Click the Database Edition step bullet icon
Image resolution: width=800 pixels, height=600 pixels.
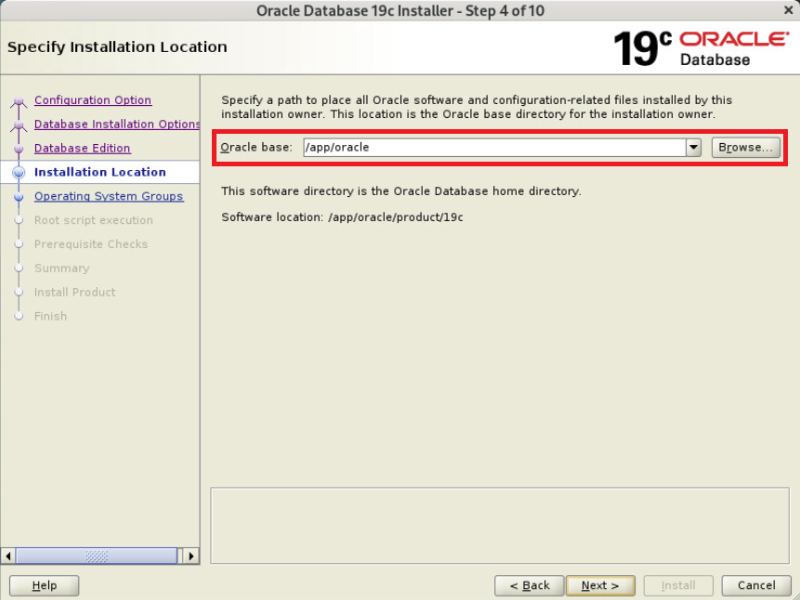[x=19, y=148]
